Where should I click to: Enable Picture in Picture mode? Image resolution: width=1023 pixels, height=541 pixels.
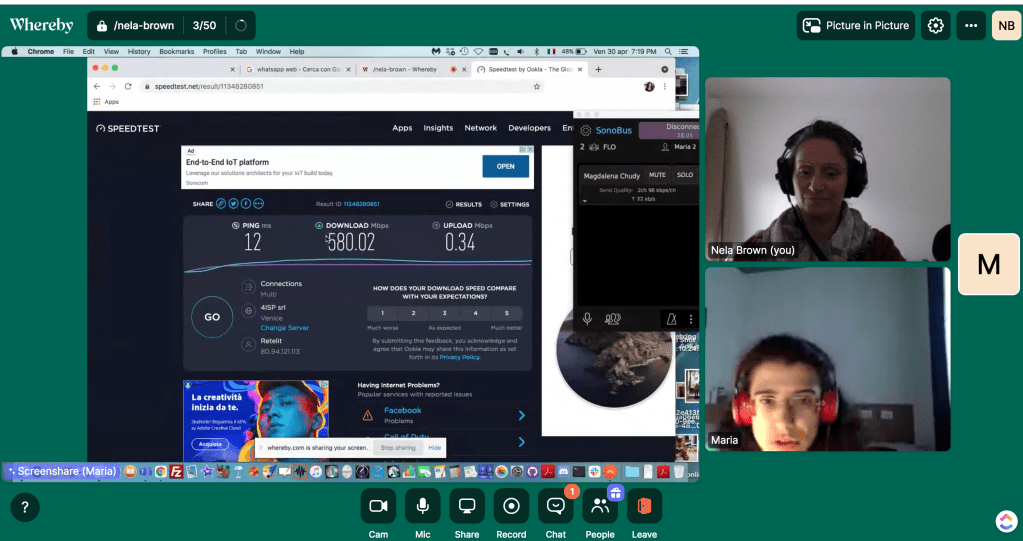point(857,26)
